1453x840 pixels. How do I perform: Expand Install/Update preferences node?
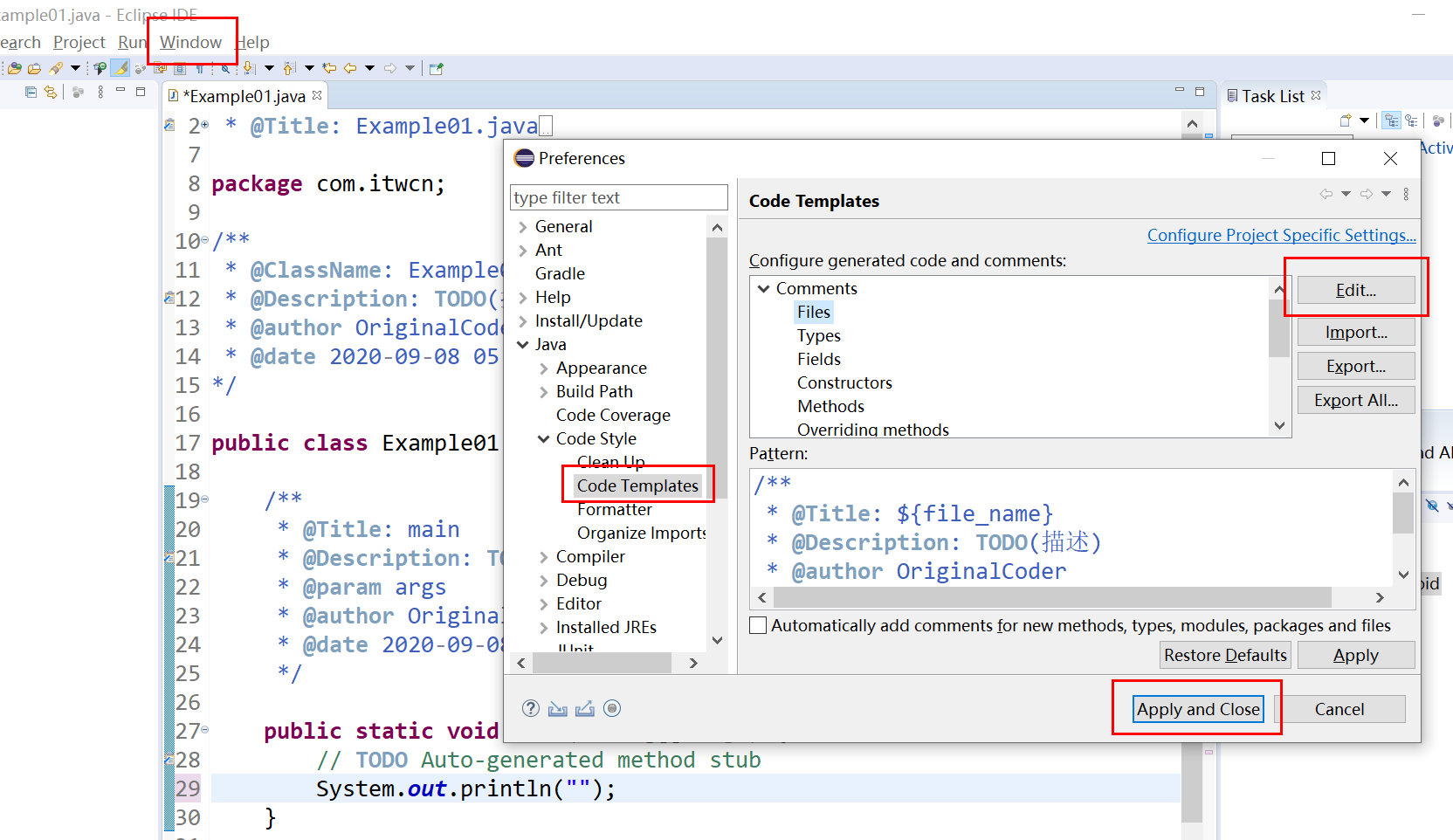tap(523, 321)
